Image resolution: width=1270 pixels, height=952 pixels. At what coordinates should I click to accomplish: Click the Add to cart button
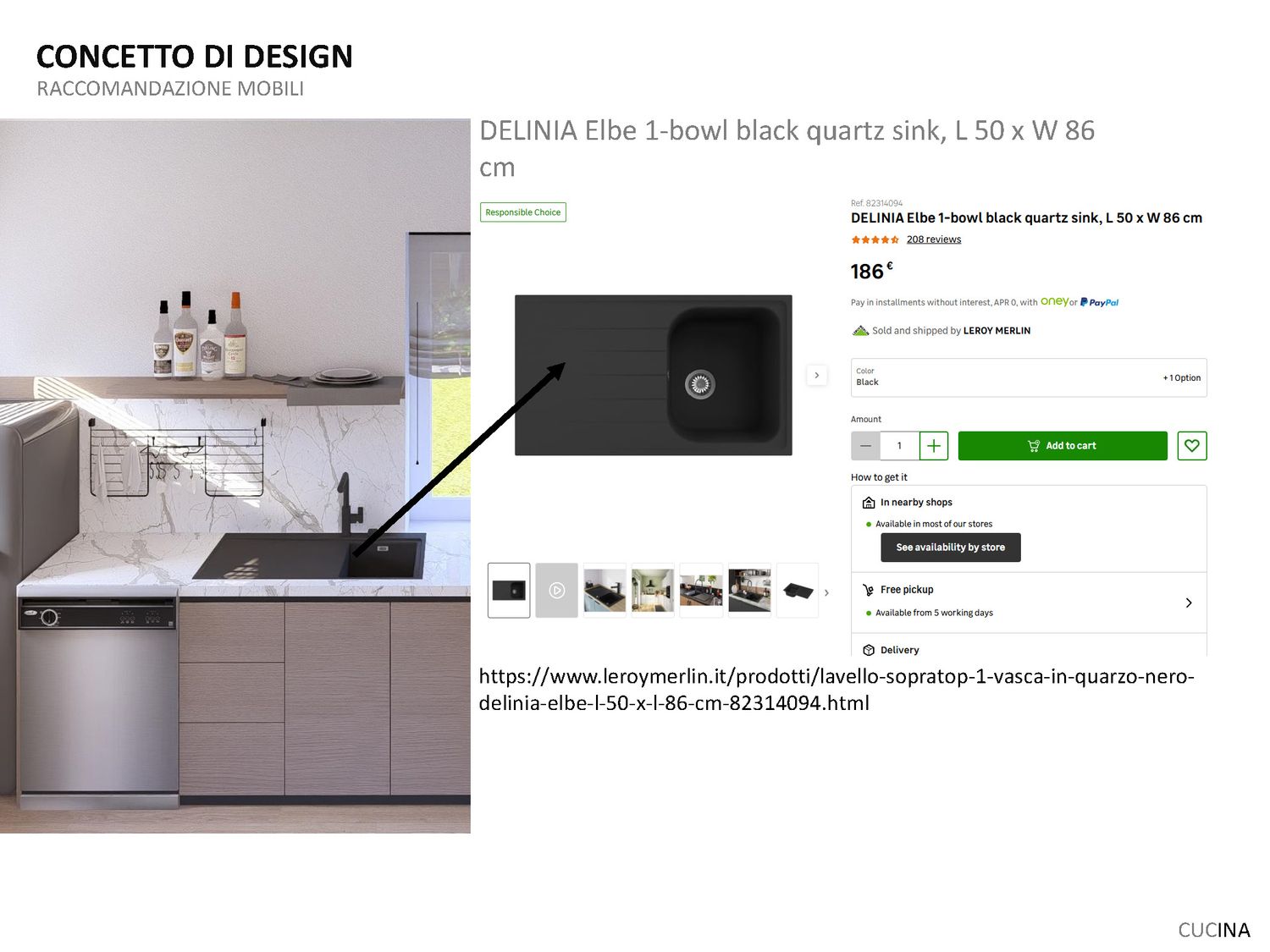1063,446
